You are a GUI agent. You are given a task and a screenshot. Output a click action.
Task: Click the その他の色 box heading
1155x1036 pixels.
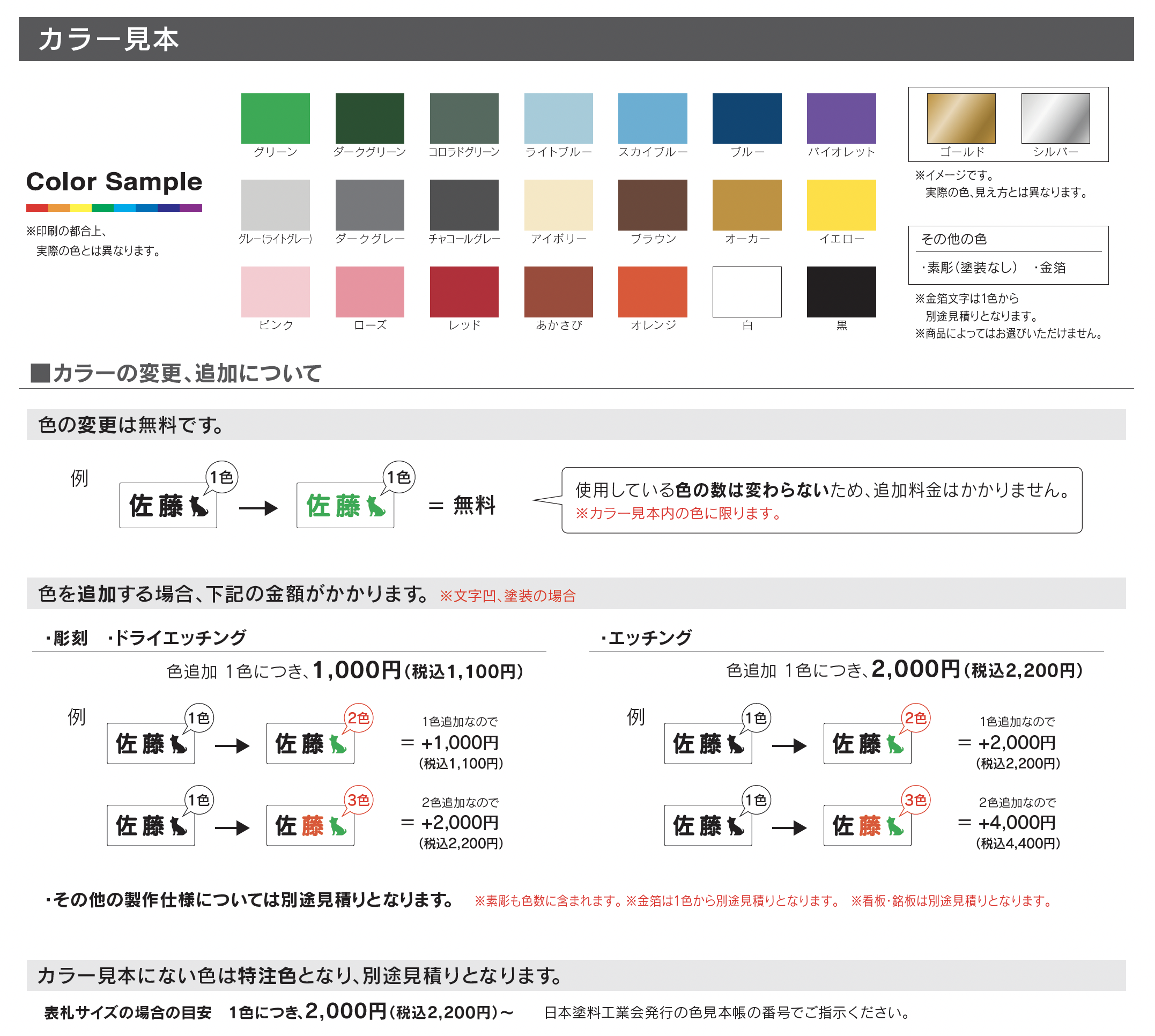click(x=954, y=239)
